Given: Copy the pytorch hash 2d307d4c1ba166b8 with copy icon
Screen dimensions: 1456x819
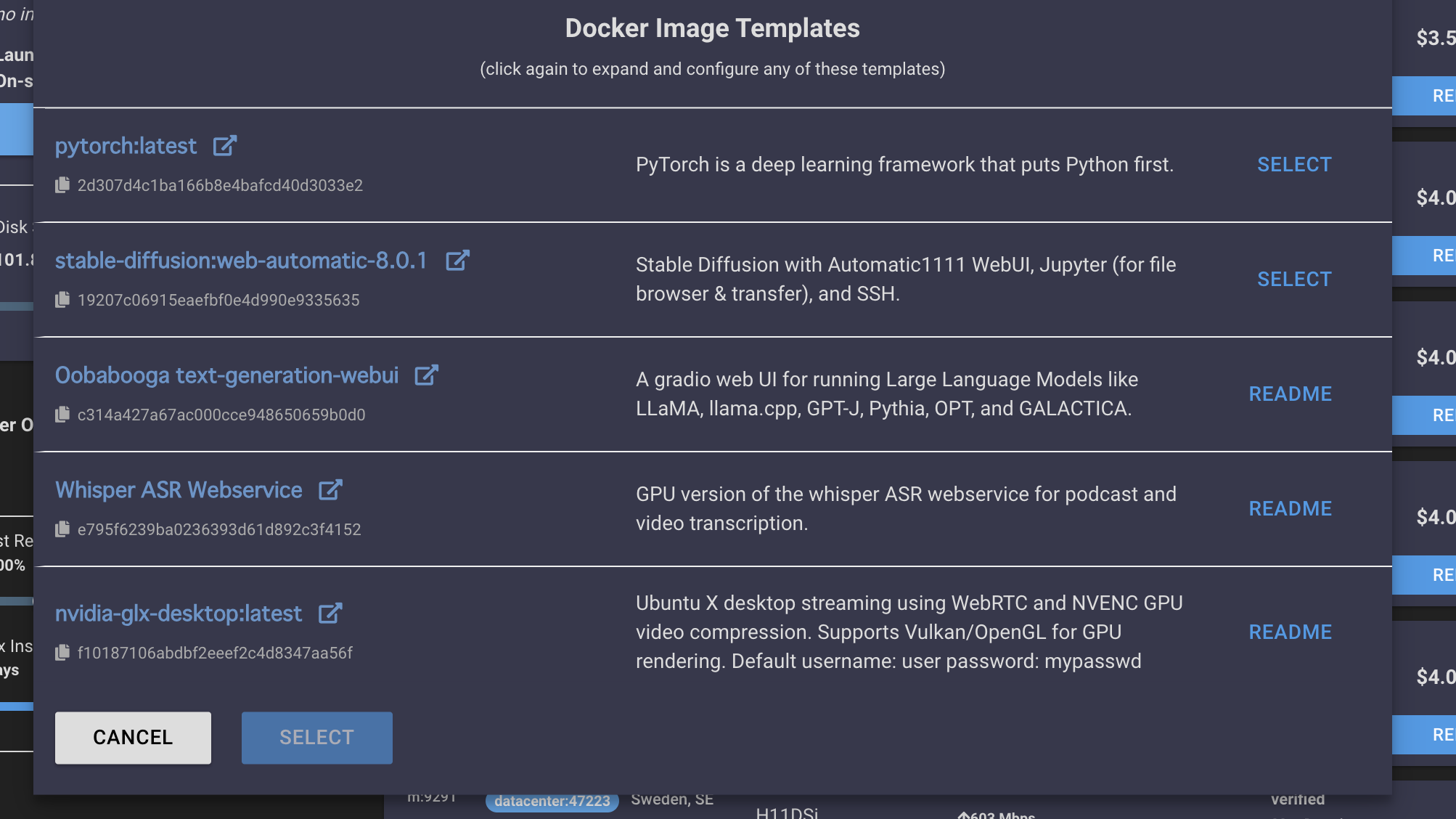Looking at the screenshot, I should (62, 185).
